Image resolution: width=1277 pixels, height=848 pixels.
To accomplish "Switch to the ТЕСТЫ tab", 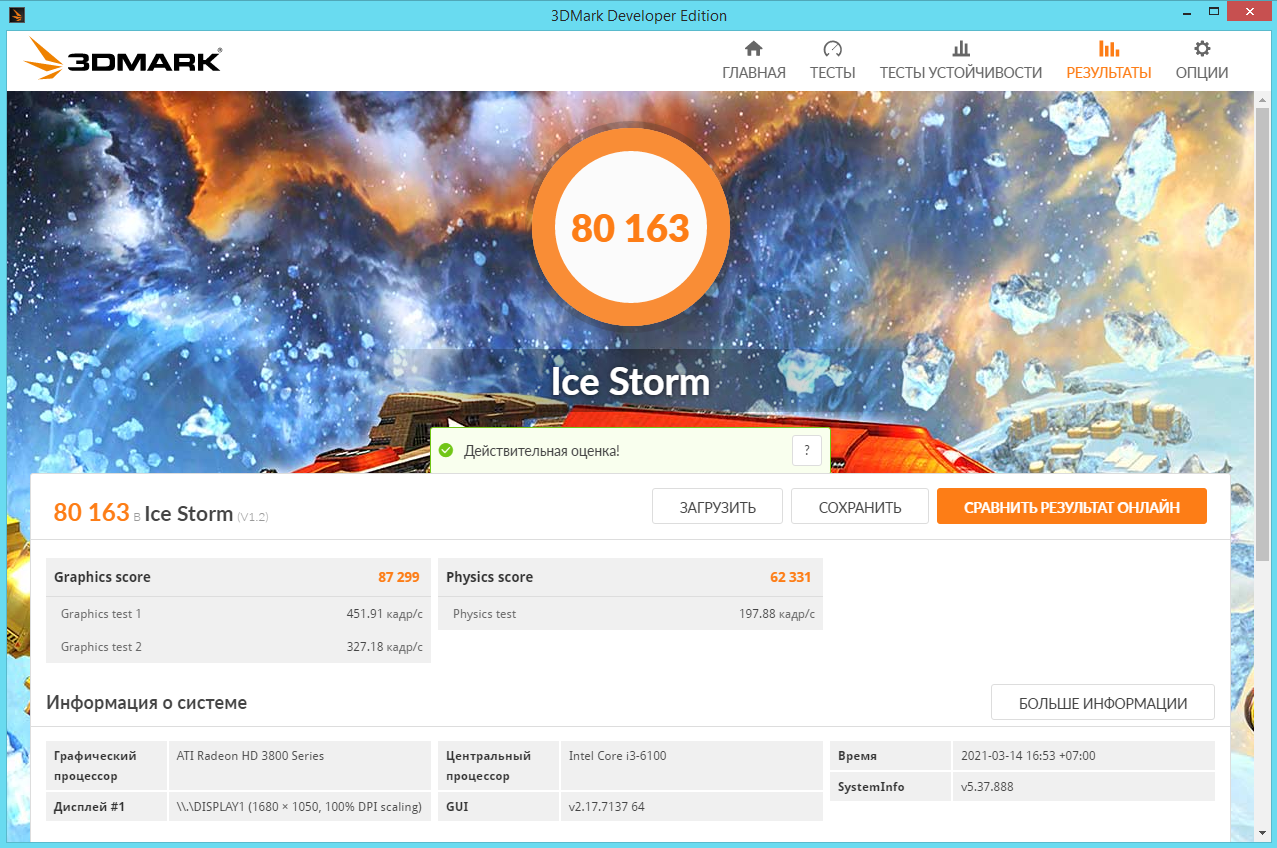I will [833, 61].
